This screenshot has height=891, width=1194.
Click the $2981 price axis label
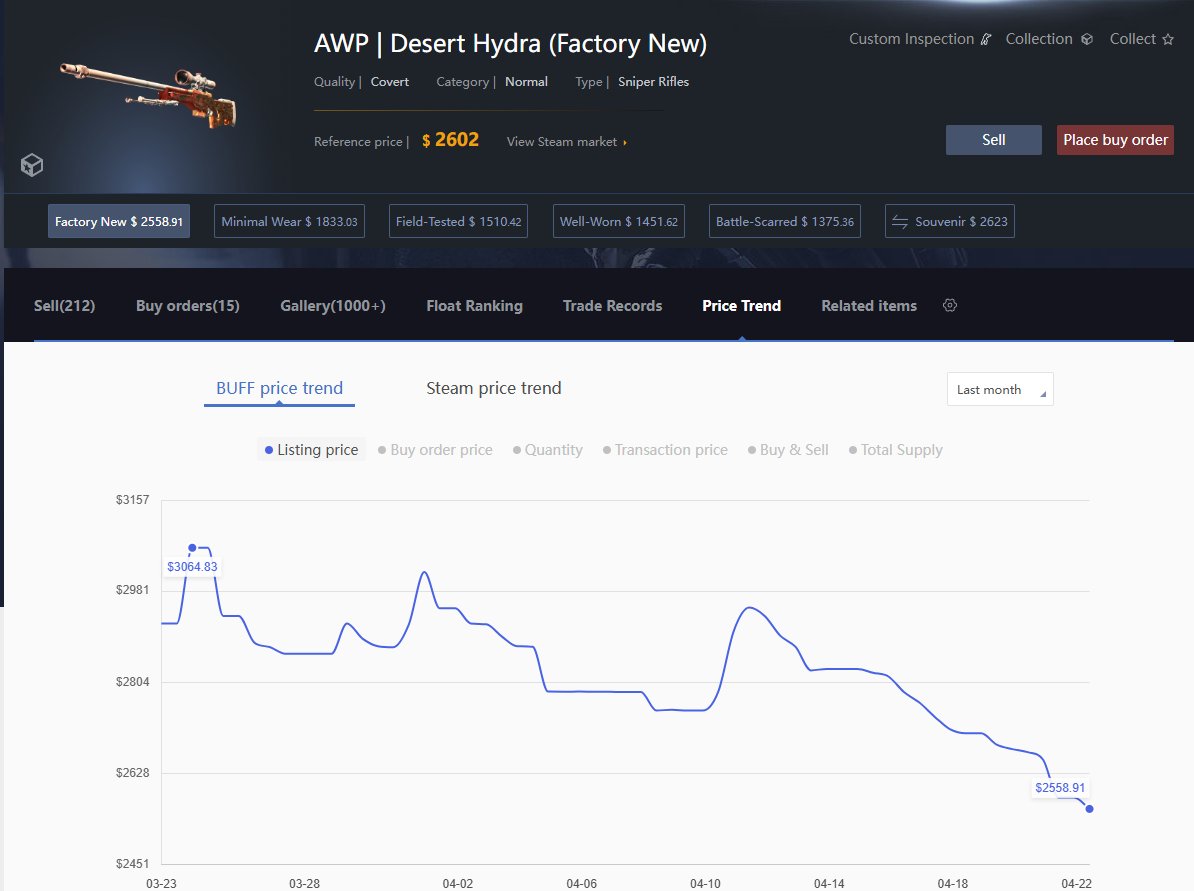(x=132, y=590)
